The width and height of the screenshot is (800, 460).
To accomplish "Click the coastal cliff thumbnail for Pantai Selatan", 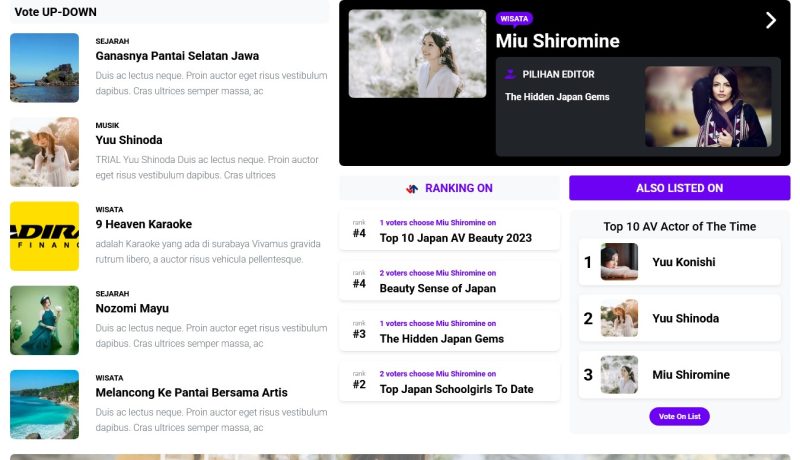I will [44, 68].
